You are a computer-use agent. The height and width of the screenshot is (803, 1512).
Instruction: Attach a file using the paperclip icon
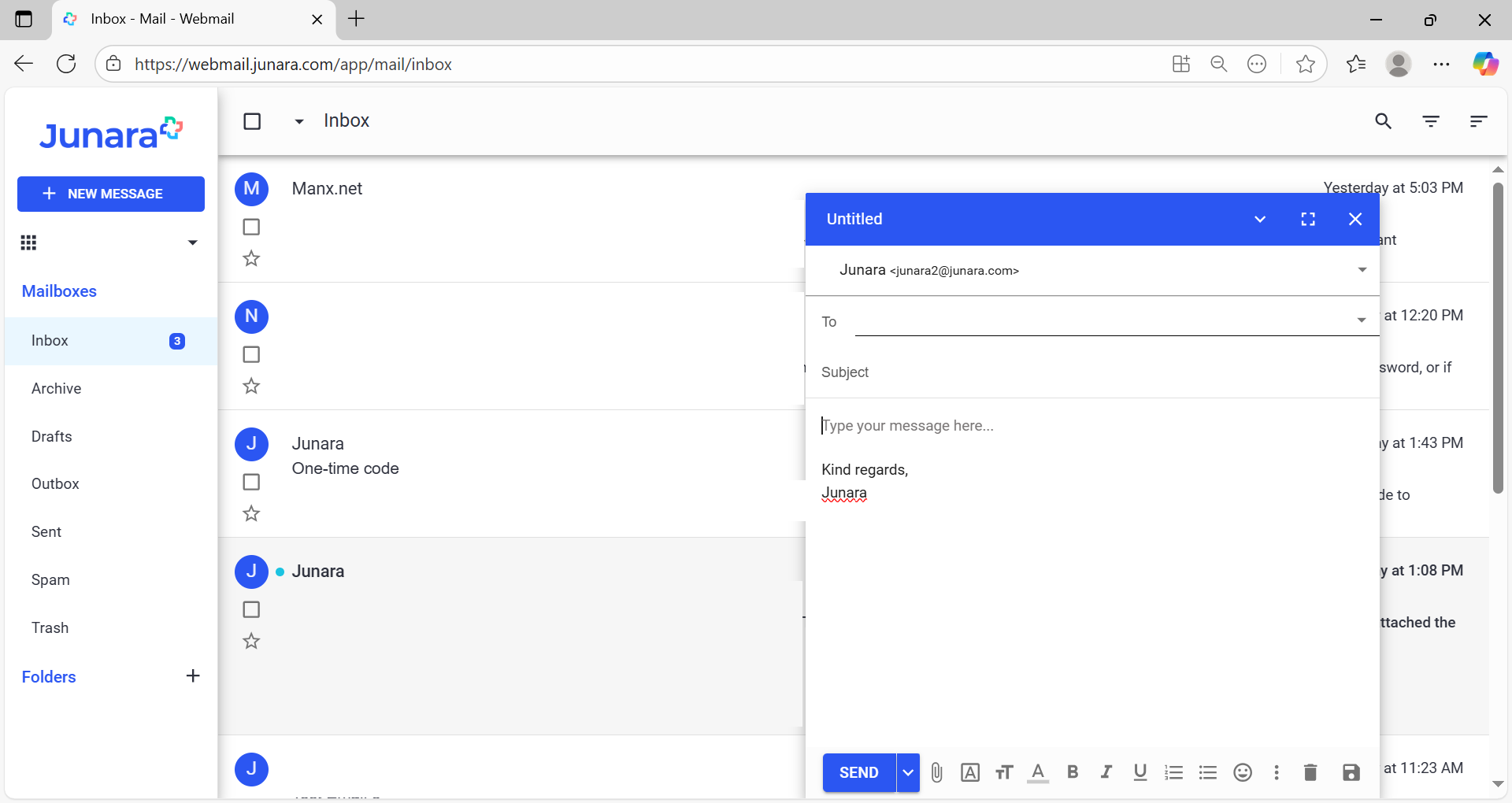pos(936,772)
